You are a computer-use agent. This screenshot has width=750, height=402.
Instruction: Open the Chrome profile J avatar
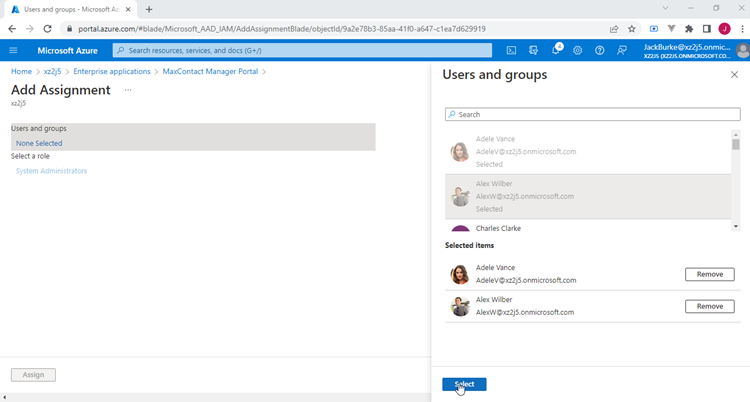tap(725, 29)
